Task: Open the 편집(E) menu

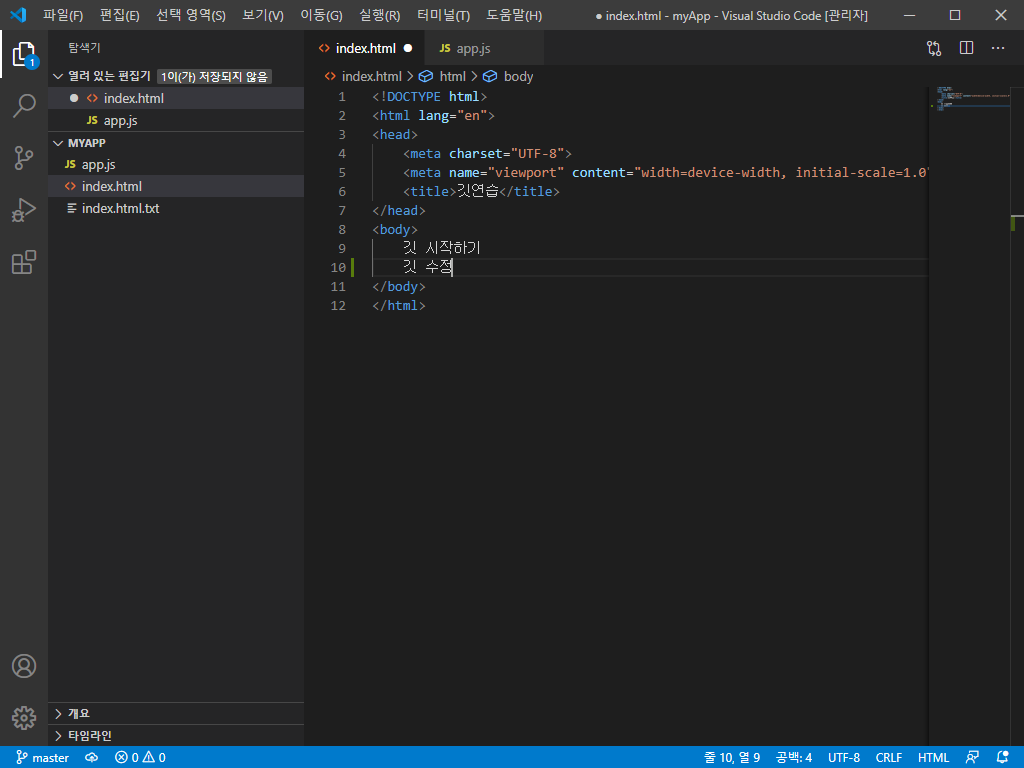Action: [x=120, y=15]
